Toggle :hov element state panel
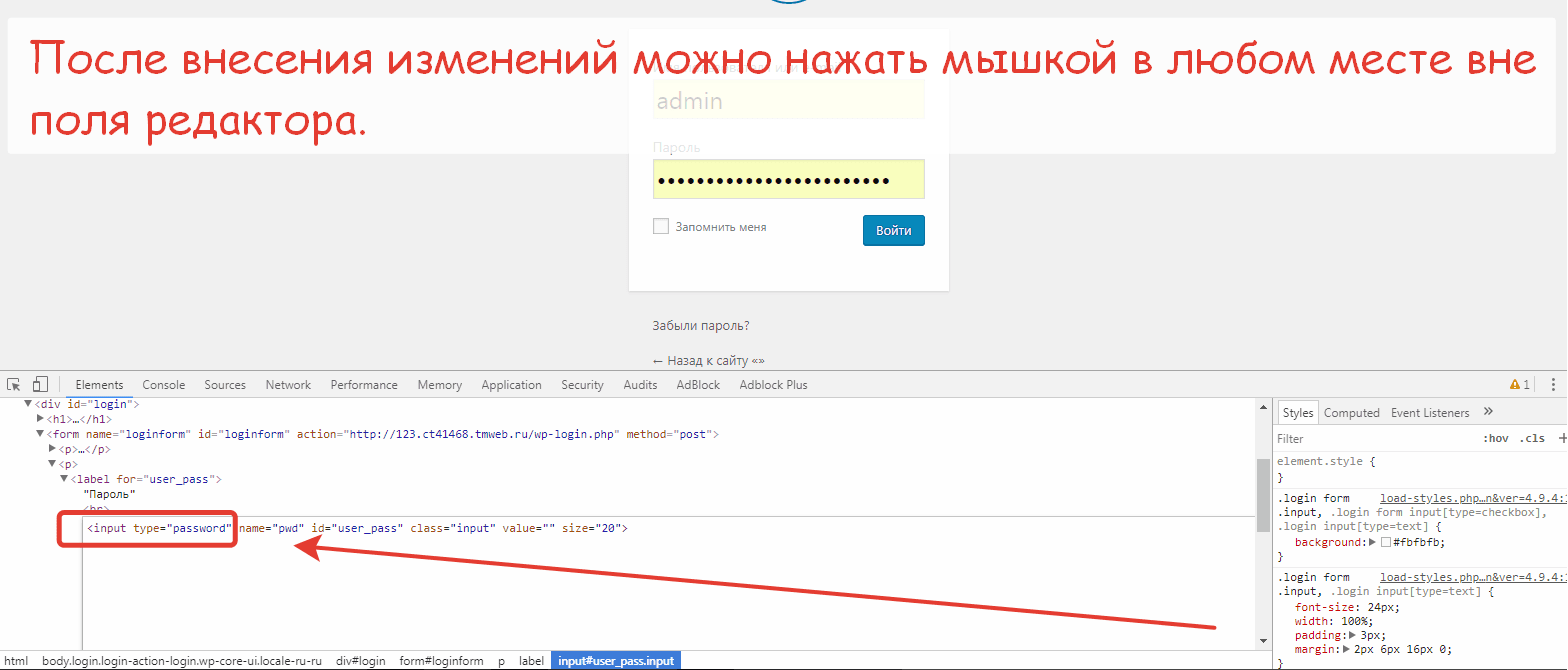The image size is (1568, 670). (x=1496, y=439)
